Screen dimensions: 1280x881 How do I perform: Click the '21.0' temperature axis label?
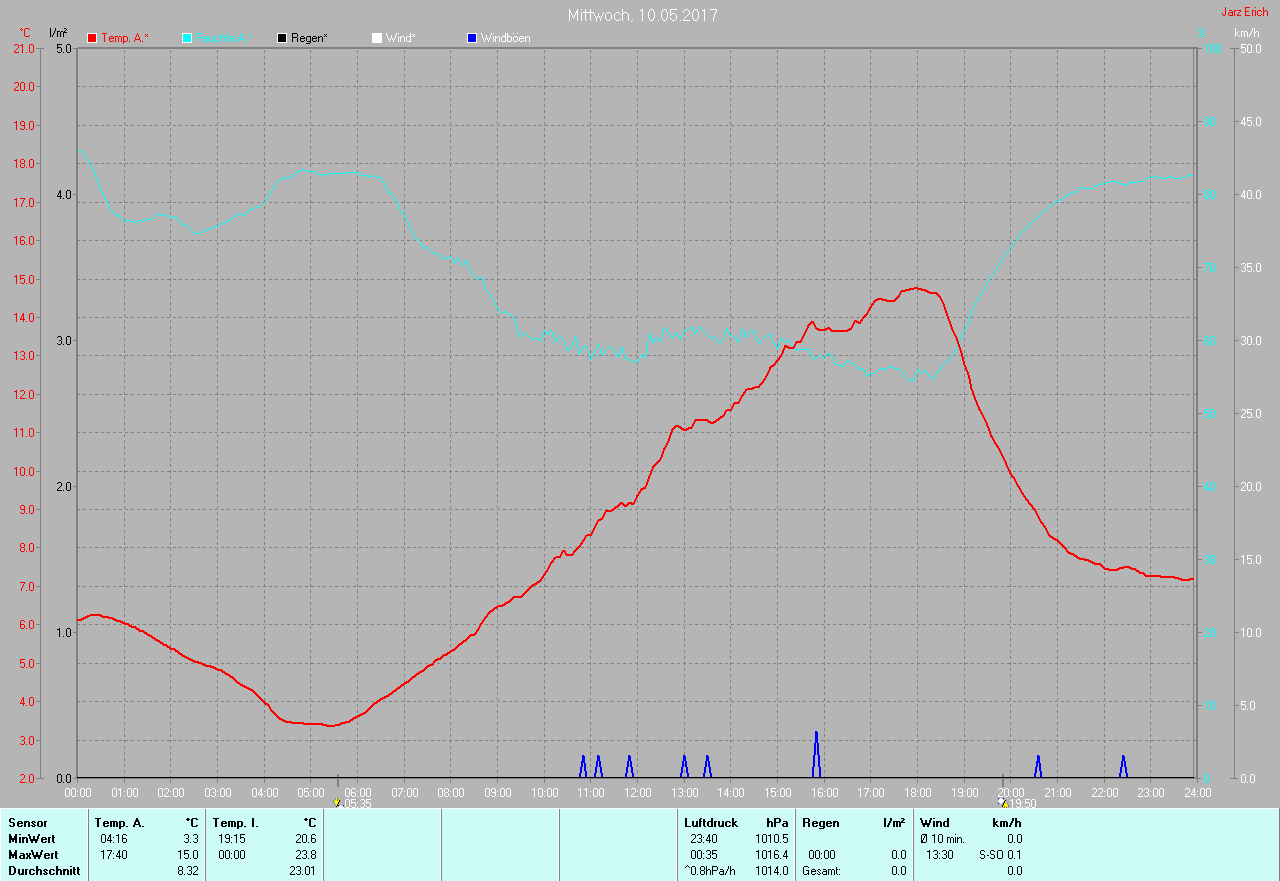click(23, 48)
